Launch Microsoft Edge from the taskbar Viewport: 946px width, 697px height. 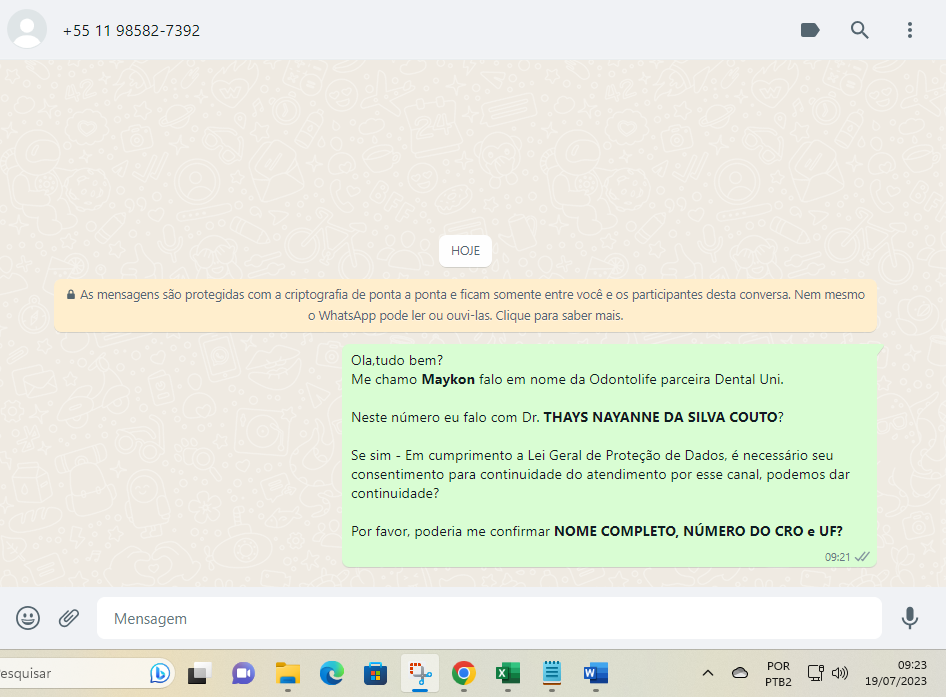[x=332, y=673]
